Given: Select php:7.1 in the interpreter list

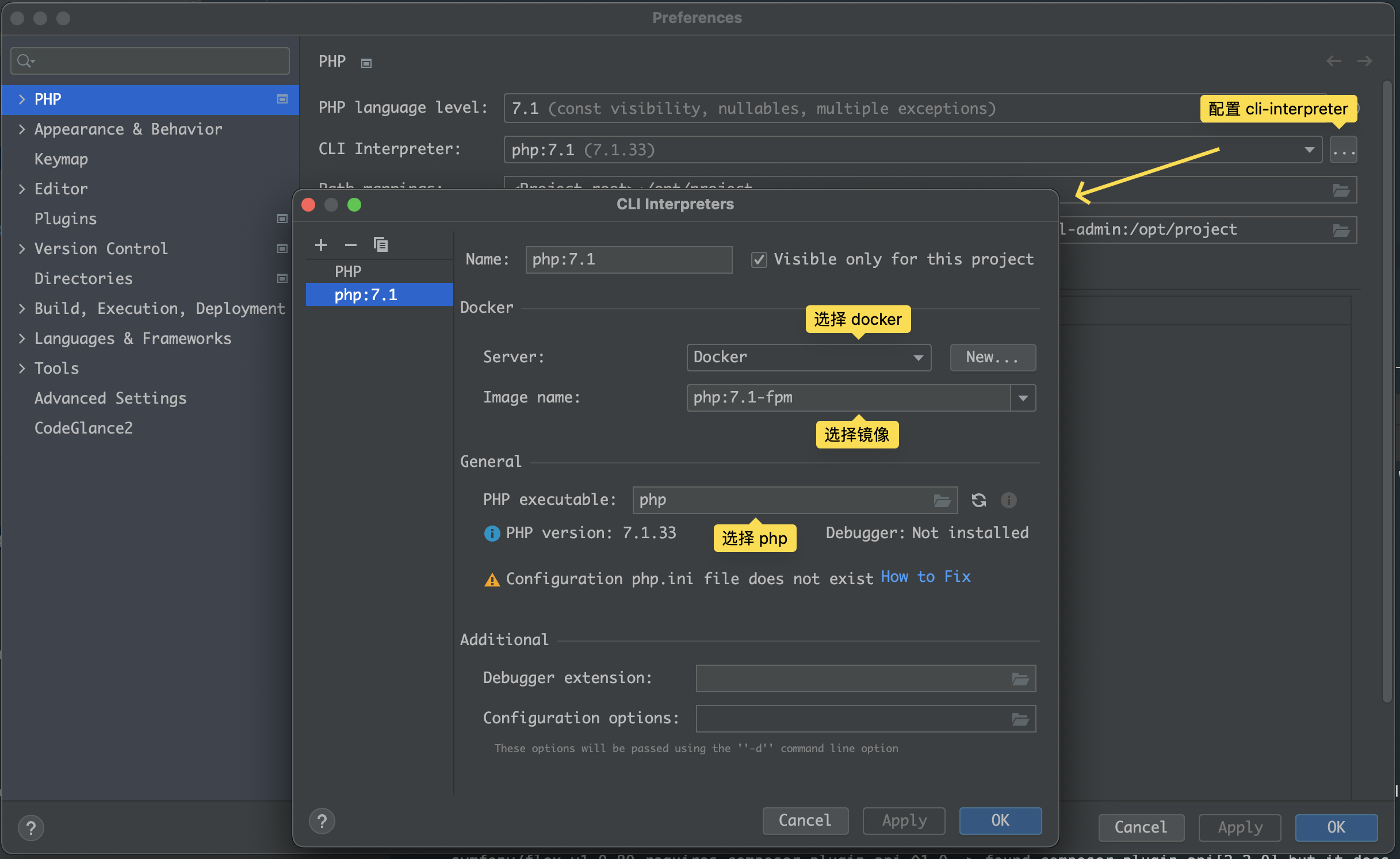Looking at the screenshot, I should pos(366,295).
